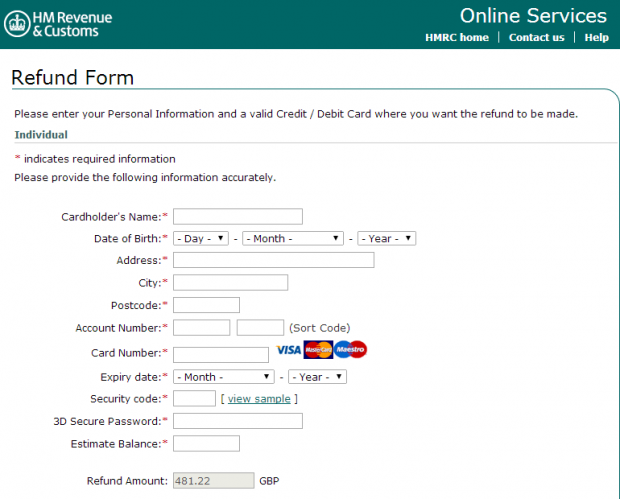Select the Postcode text field
620x499 pixels.
(206, 305)
